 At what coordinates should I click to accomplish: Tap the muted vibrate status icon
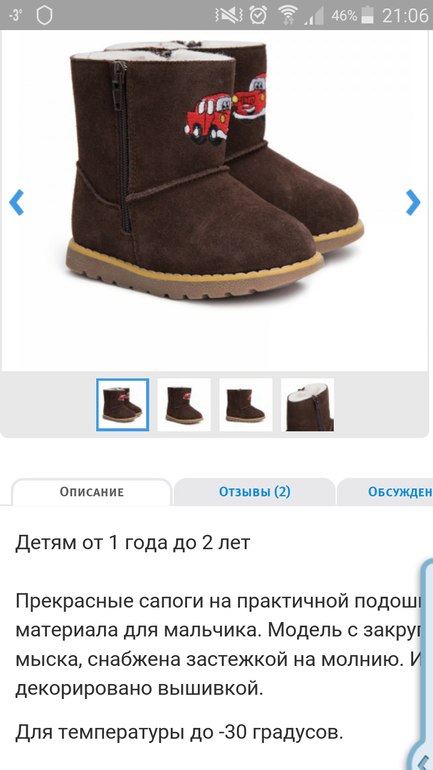pos(229,15)
